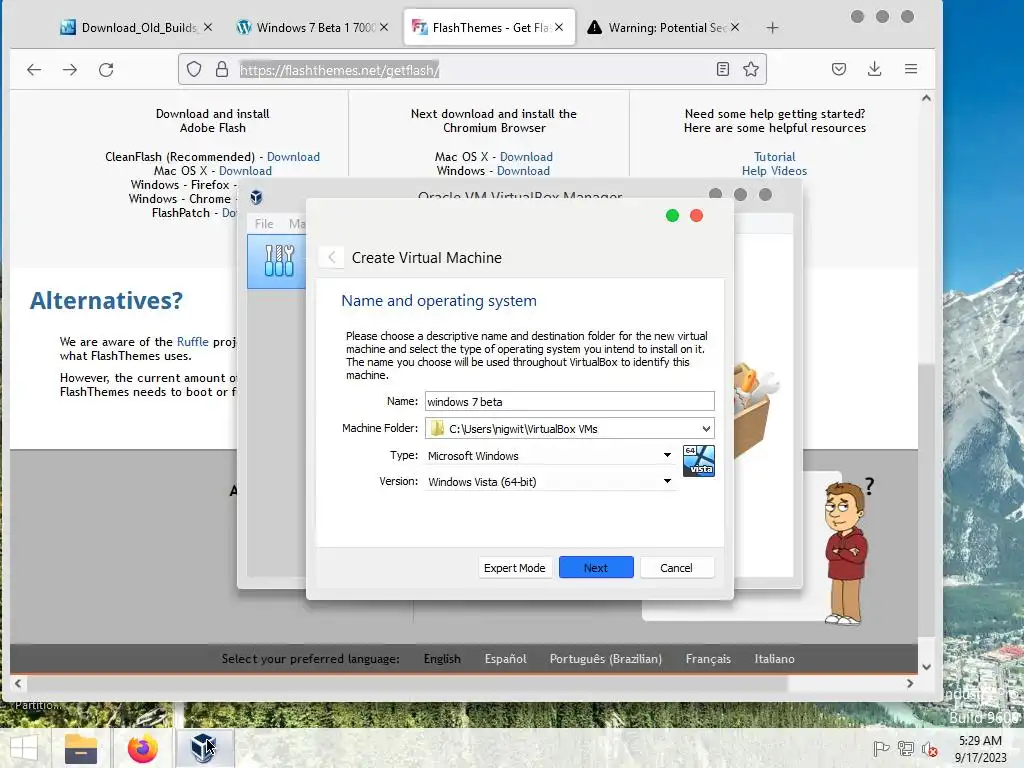Click page vertical scrollbar down arrow

pos(926,667)
